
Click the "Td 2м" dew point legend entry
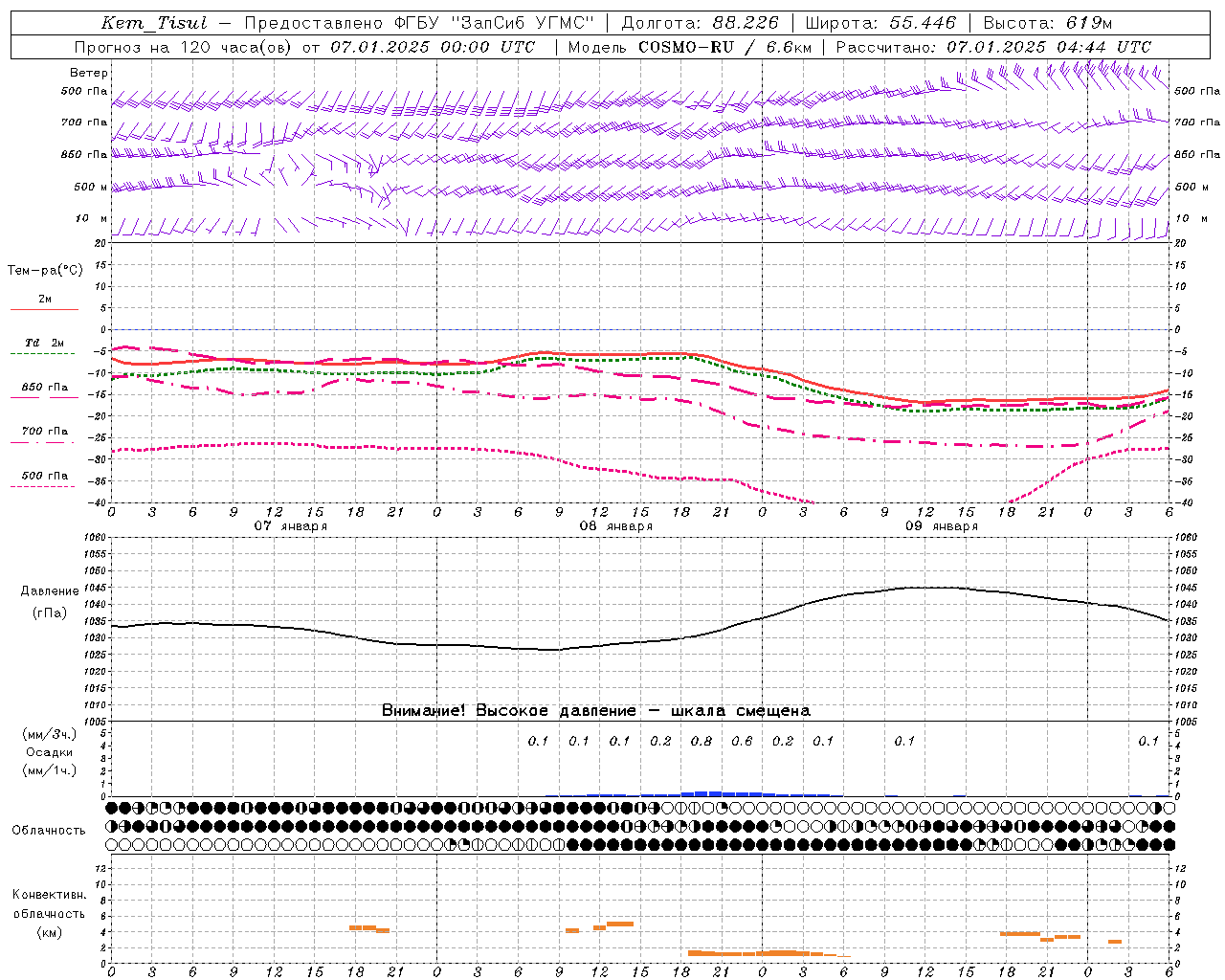tap(45, 343)
